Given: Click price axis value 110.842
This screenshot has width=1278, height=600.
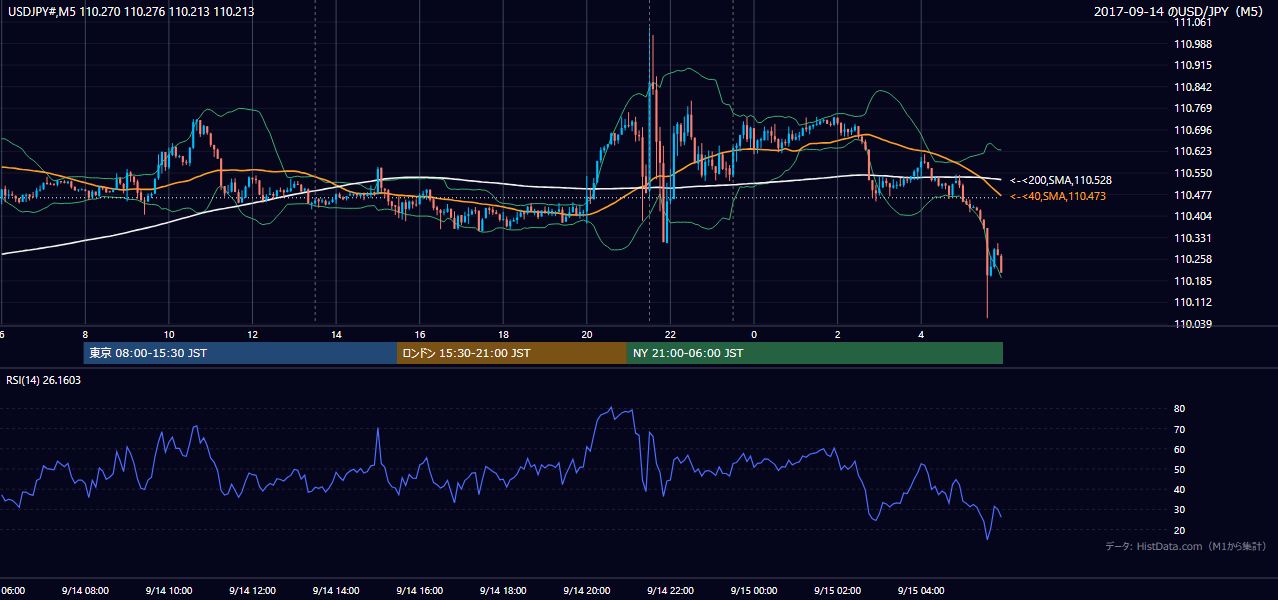Looking at the screenshot, I should (x=1193, y=87).
